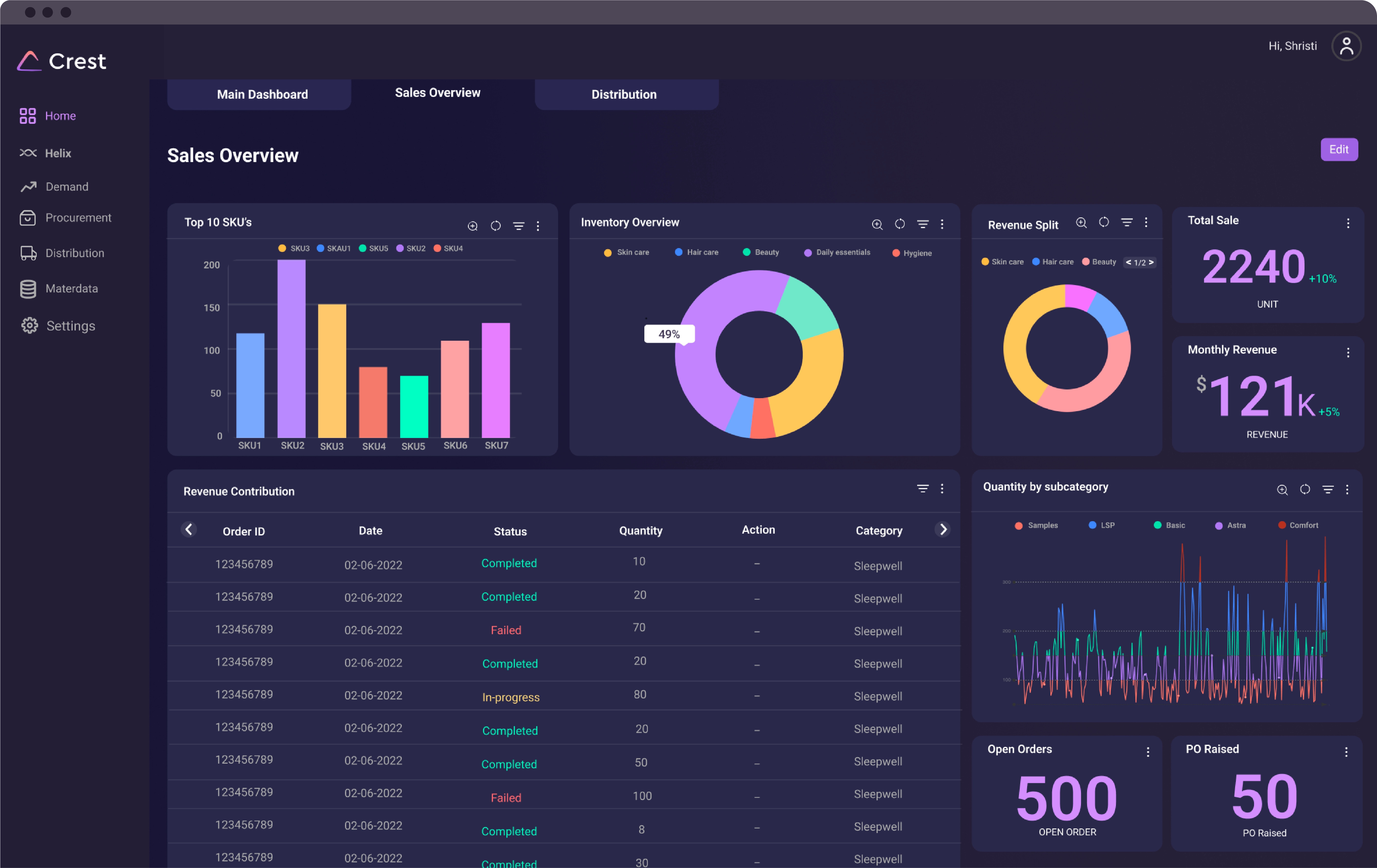Open Helix from the sidebar
1377x868 pixels.
pyautogui.click(x=58, y=153)
